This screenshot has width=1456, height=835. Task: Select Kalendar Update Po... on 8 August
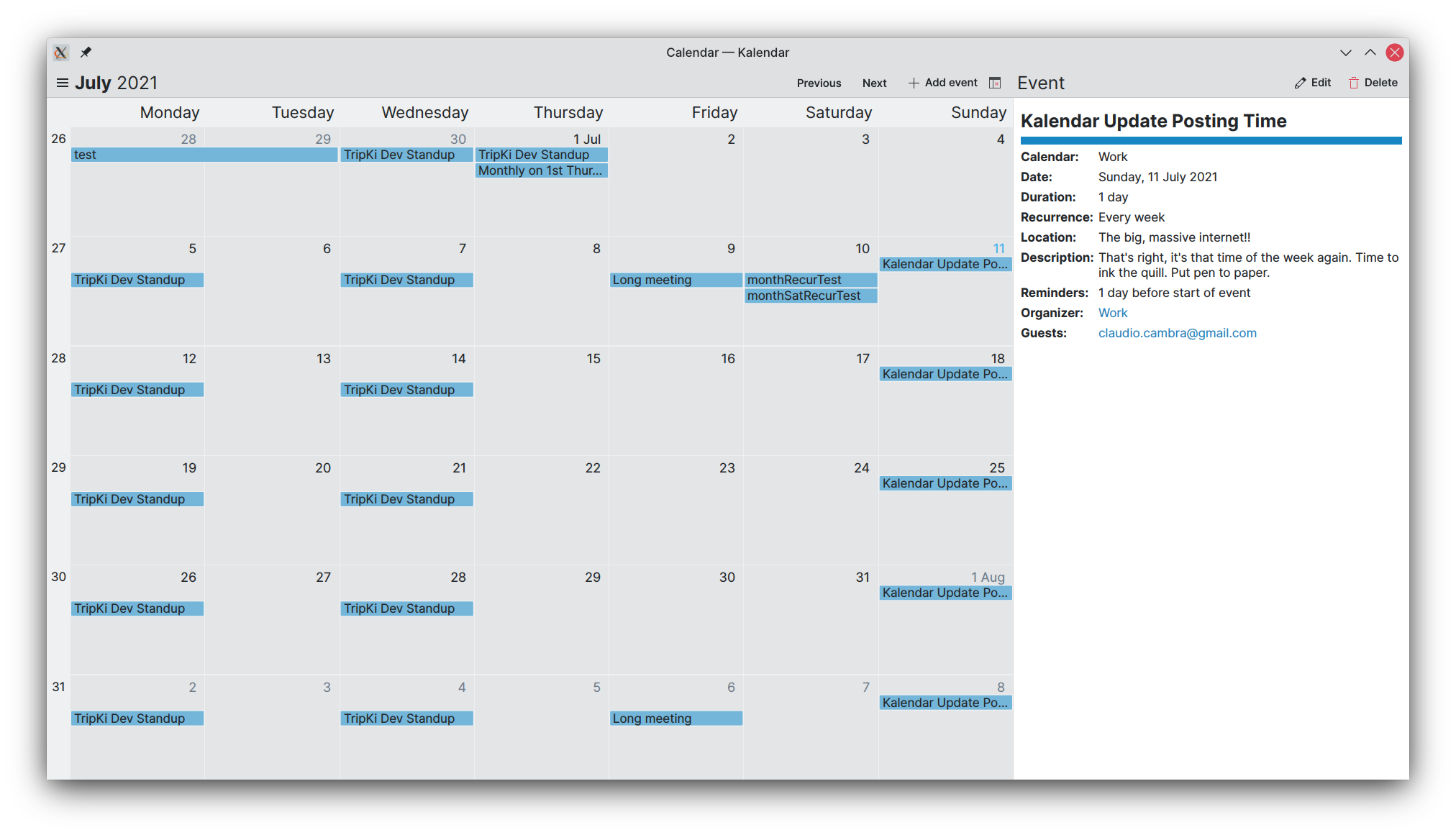coord(945,703)
